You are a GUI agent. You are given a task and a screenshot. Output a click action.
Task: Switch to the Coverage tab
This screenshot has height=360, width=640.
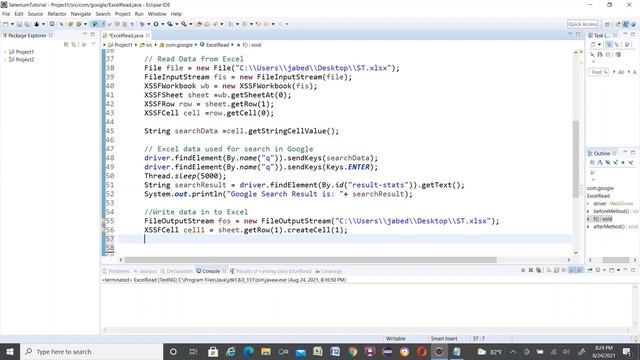click(329, 271)
